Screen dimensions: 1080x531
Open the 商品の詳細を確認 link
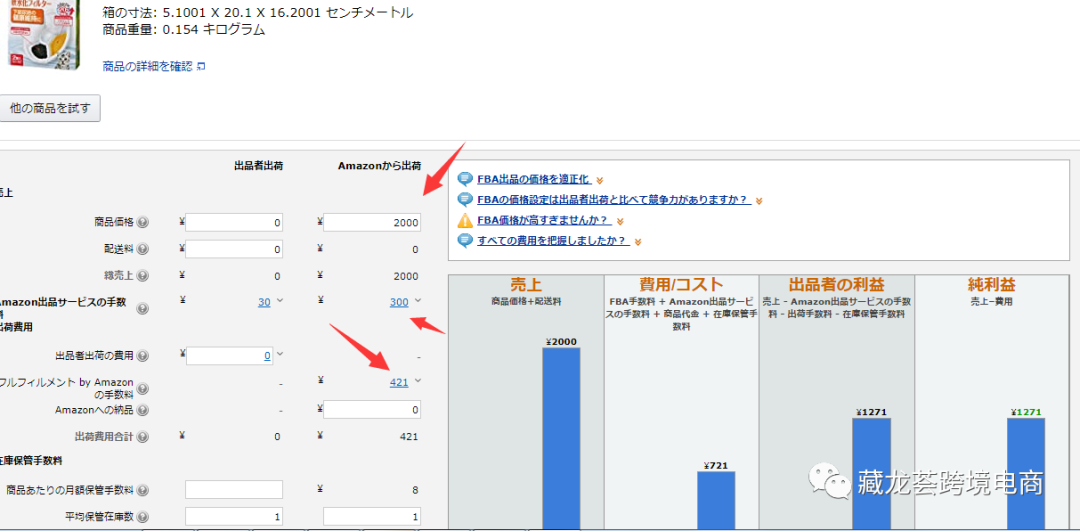click(147, 66)
